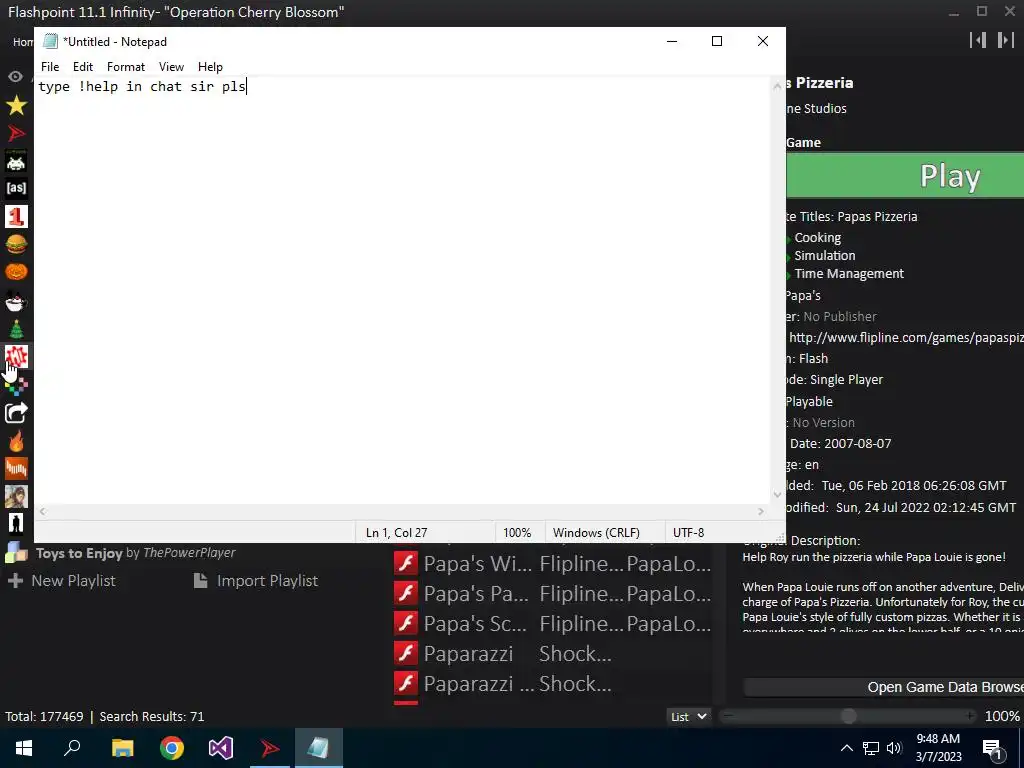This screenshot has height=768, width=1024.
Task: Open the colorful checkered squares playlist icon
Action: [16, 385]
